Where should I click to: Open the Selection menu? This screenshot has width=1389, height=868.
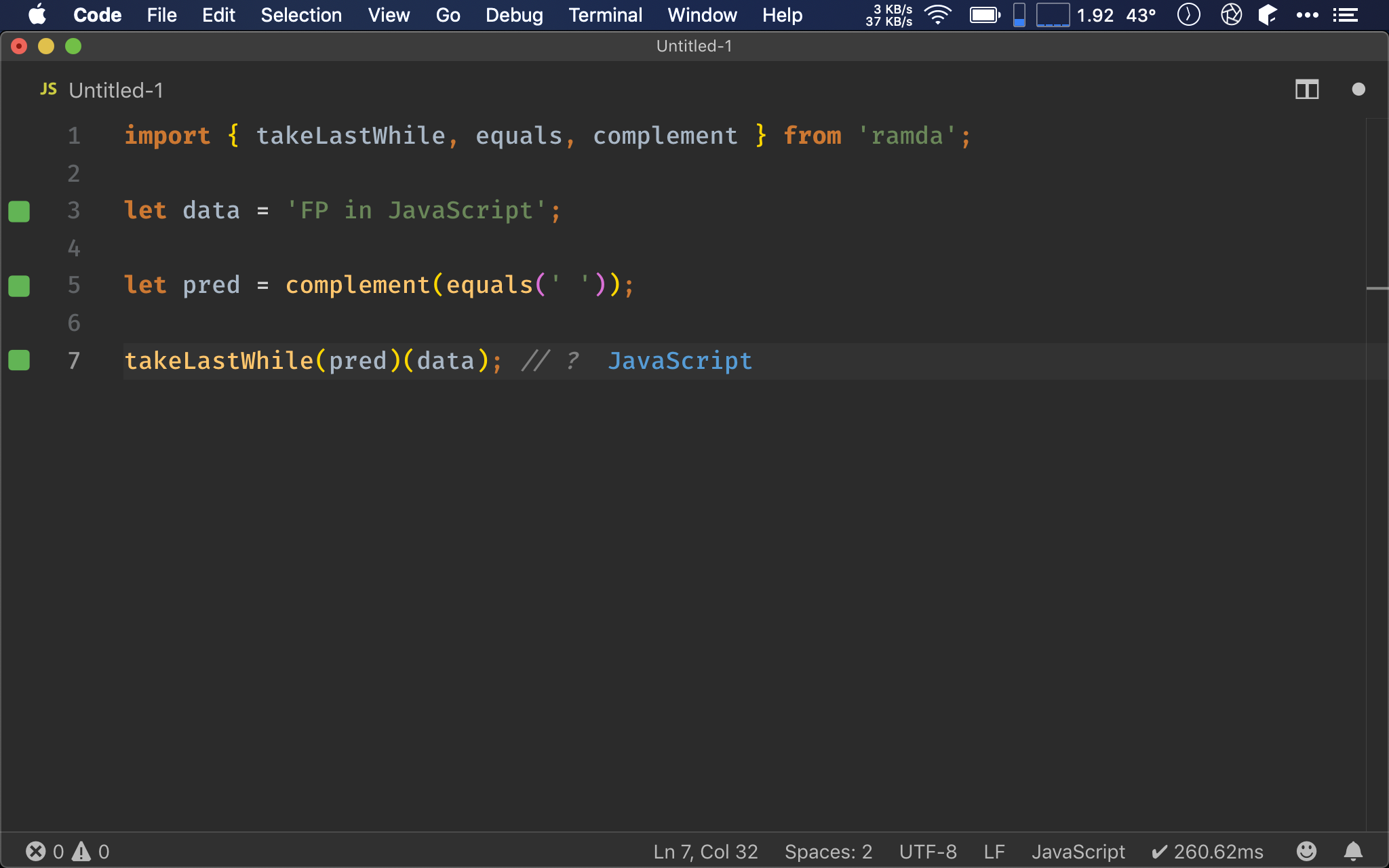click(301, 15)
